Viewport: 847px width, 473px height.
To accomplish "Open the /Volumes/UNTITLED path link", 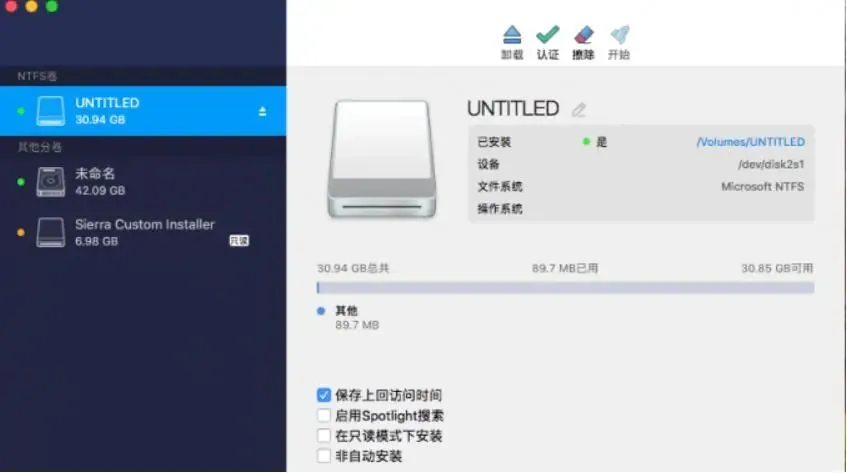I will 750,141.
